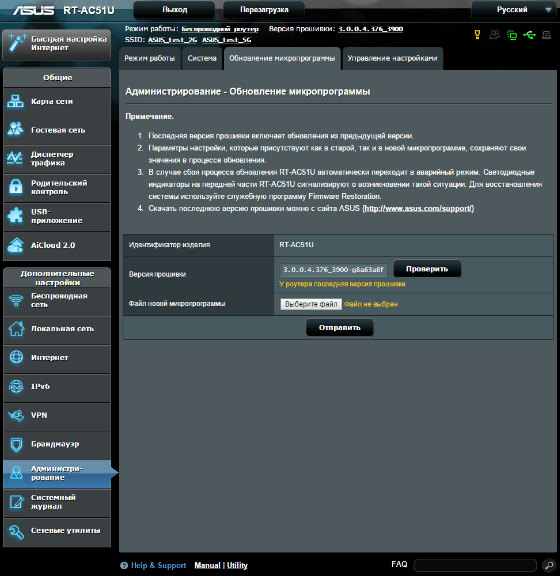Click 'У роутера последняя версия прошивки' message
This screenshot has width=560, height=576.
[342, 284]
